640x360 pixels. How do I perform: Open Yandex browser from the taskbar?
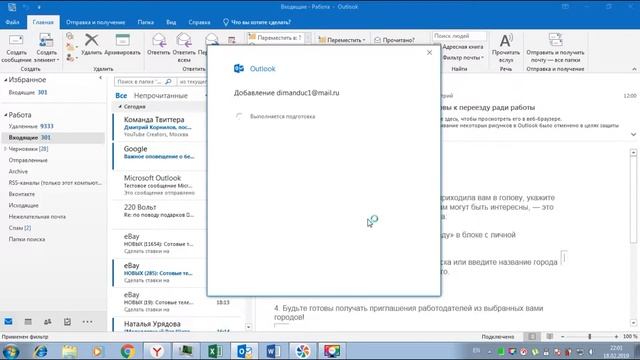(x=157, y=351)
